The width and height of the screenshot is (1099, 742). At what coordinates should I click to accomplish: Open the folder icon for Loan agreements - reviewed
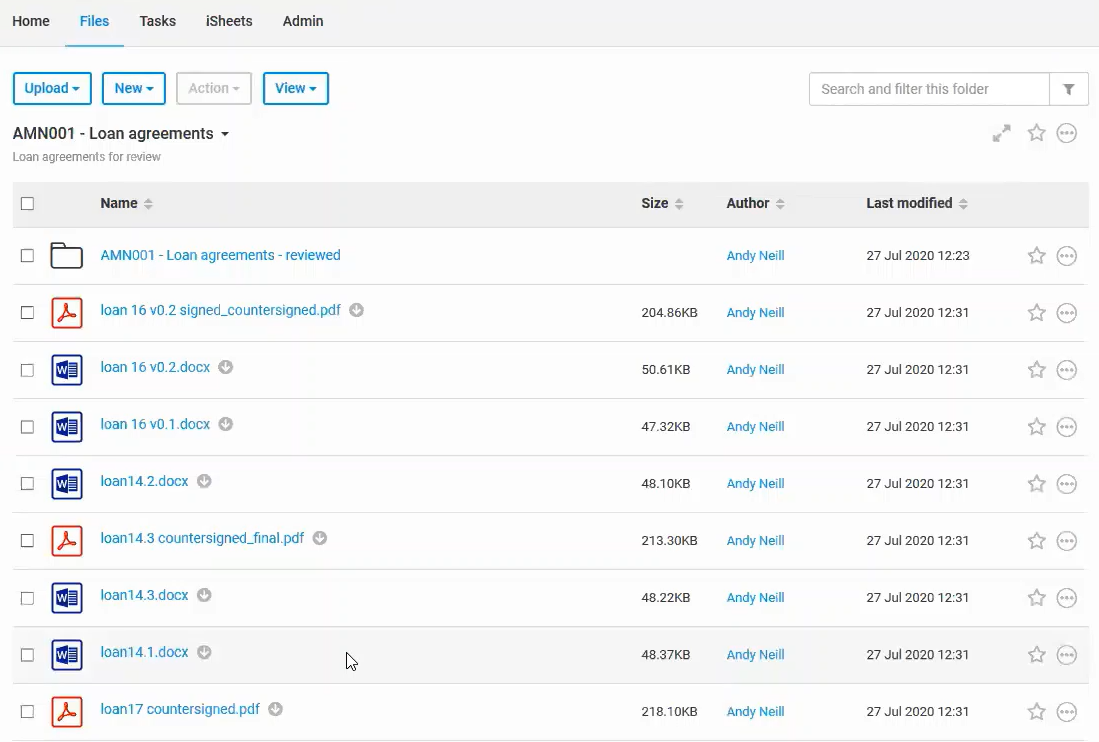point(67,256)
